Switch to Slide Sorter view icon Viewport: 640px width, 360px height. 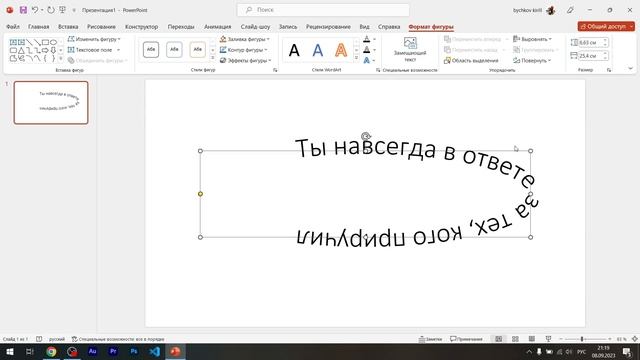pyautogui.click(x=516, y=339)
